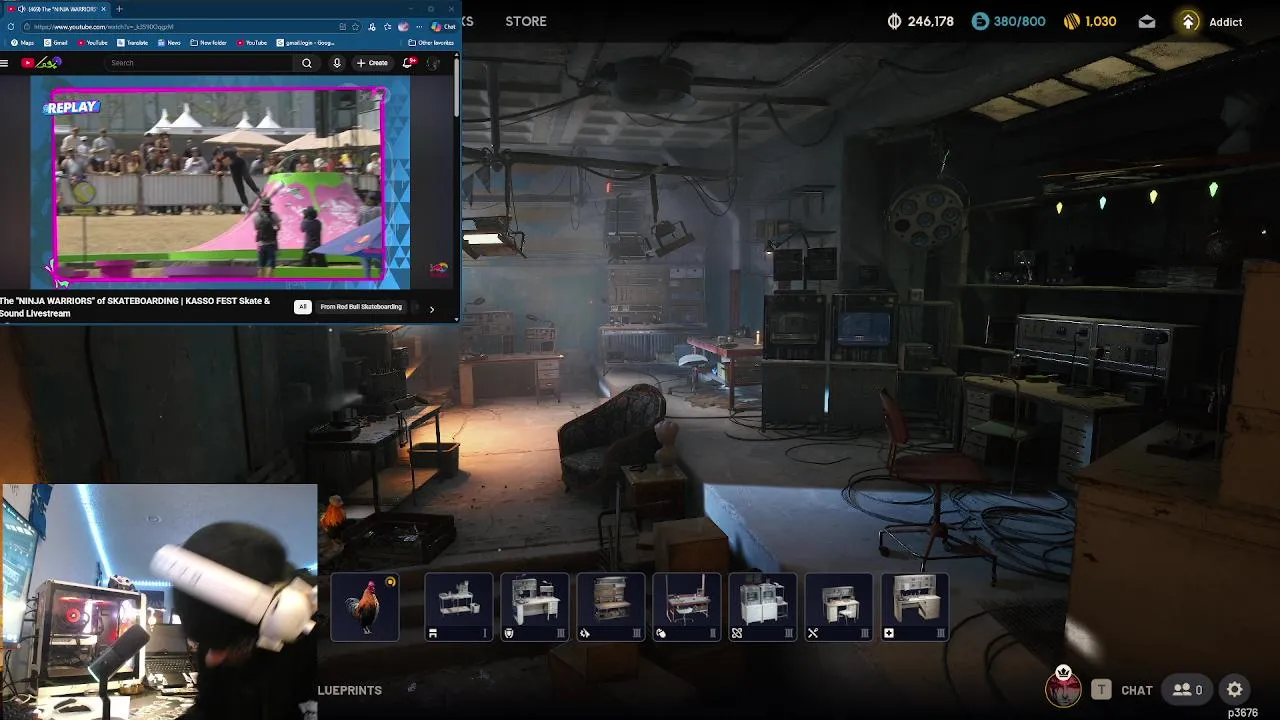Click the YouTube Create button
This screenshot has width=1280, height=720.
[372, 63]
